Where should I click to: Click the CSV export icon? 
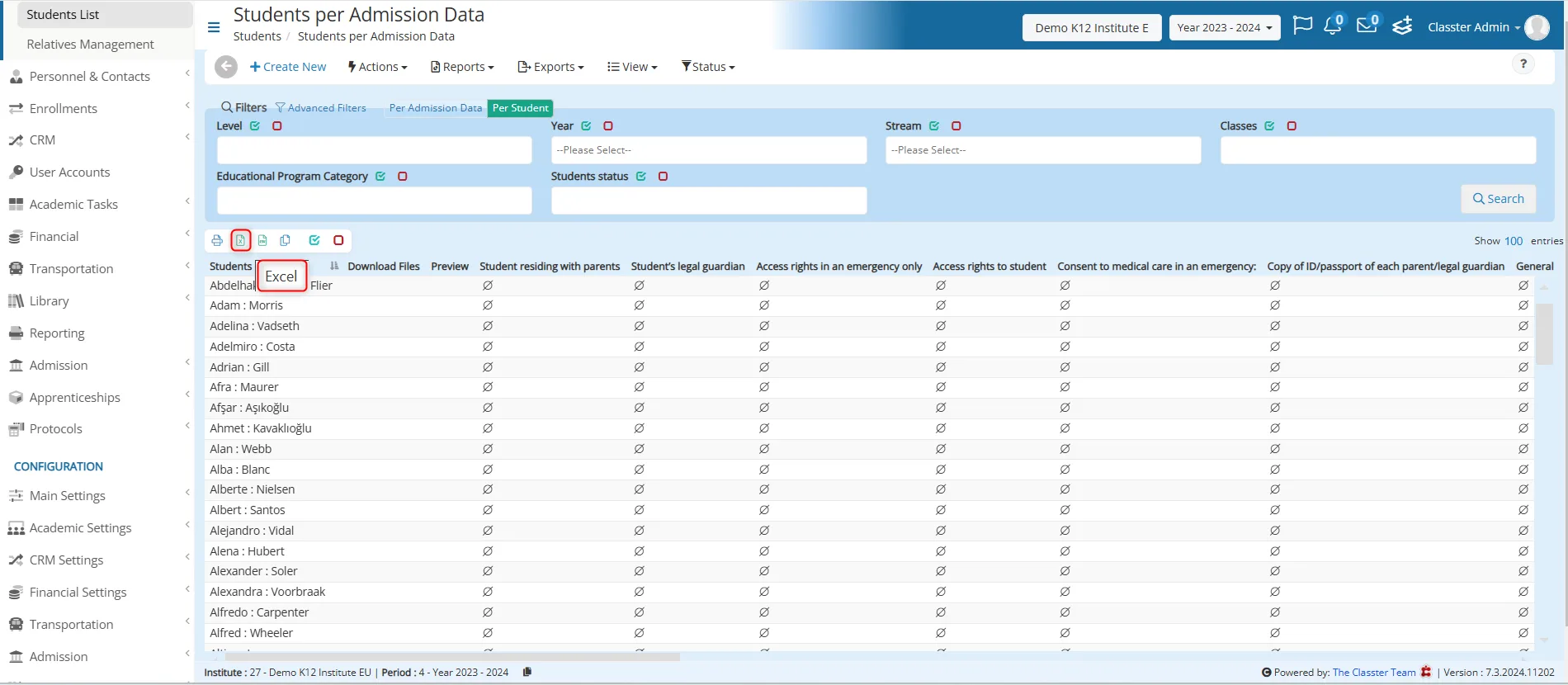(262, 240)
